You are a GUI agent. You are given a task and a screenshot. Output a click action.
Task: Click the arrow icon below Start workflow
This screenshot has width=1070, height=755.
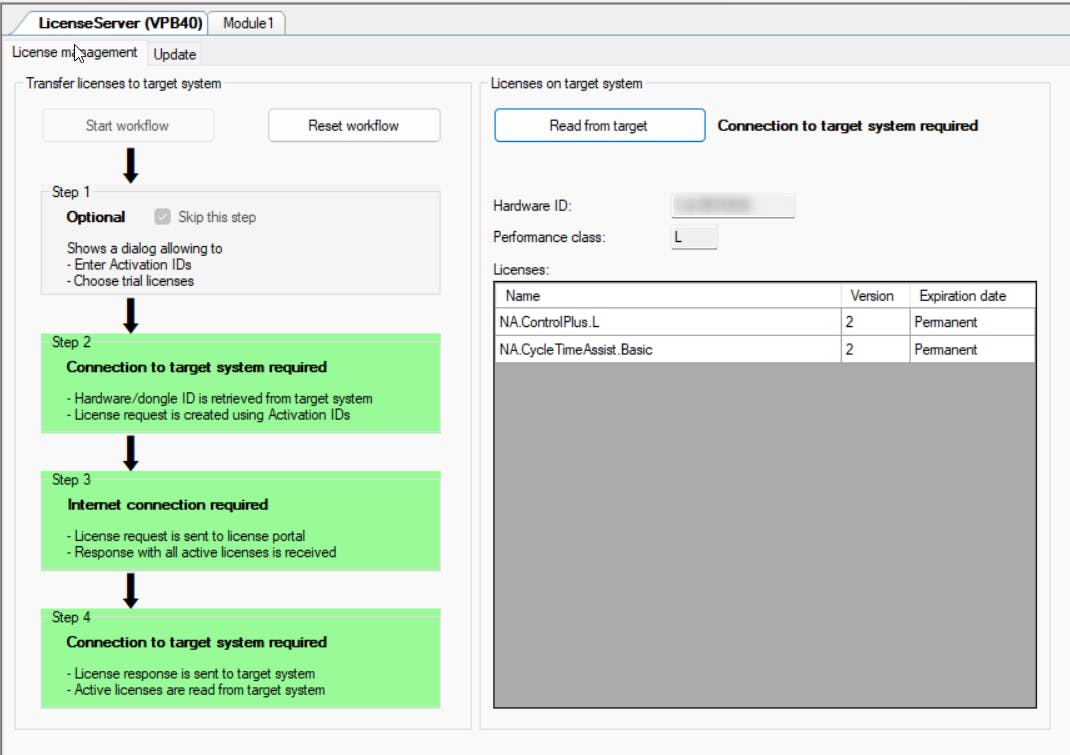coord(130,164)
